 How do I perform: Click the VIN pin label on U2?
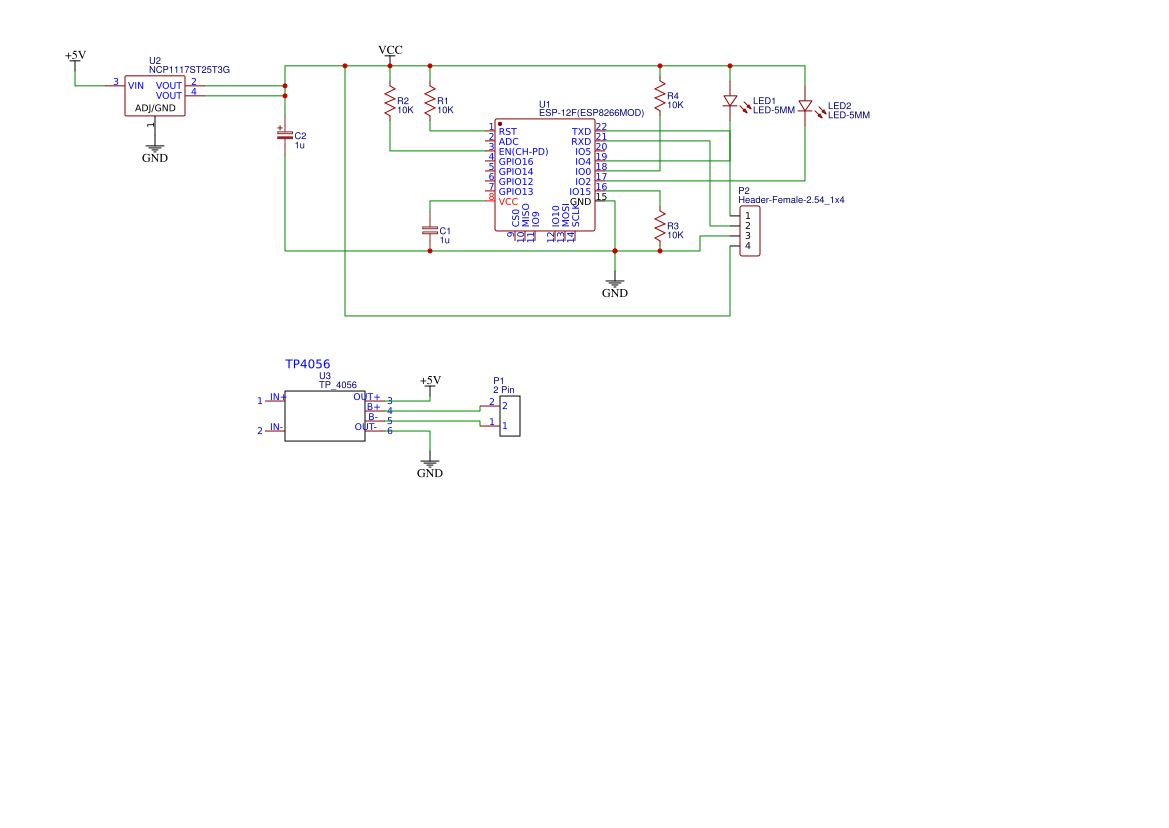click(x=136, y=86)
